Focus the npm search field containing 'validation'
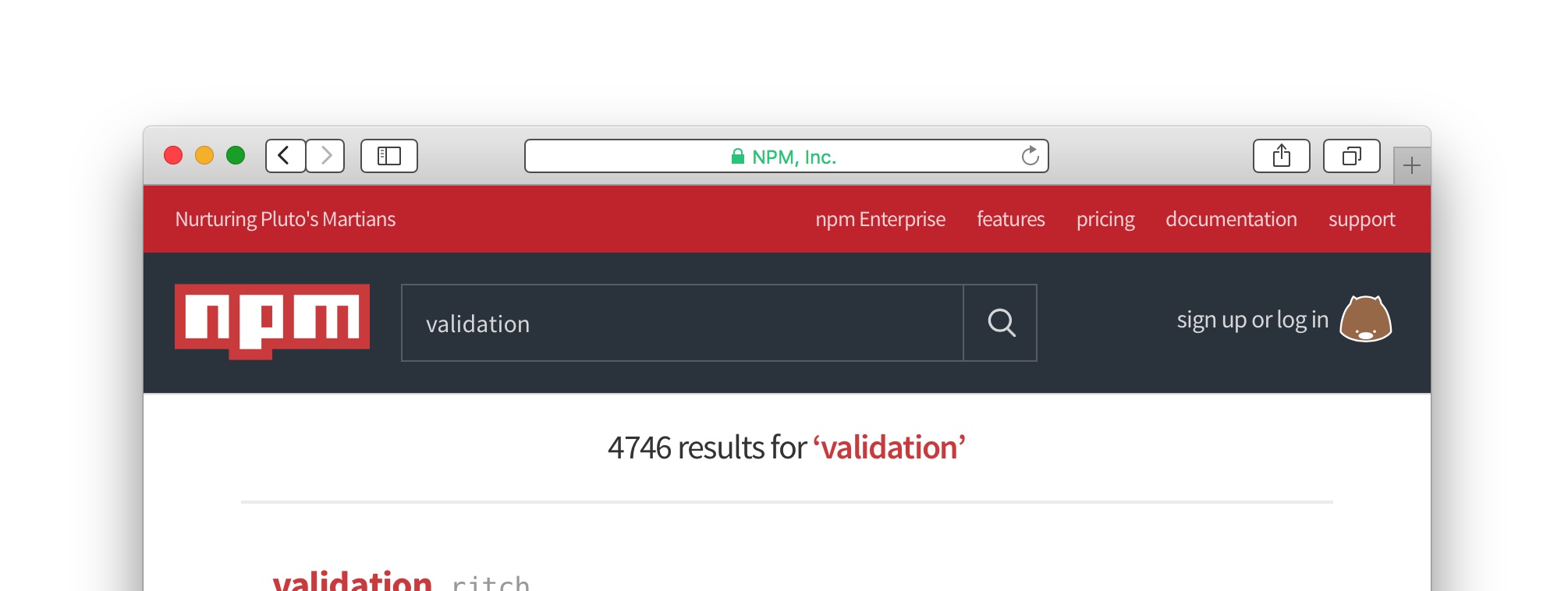Viewport: 1568px width, 591px height. coord(683,323)
